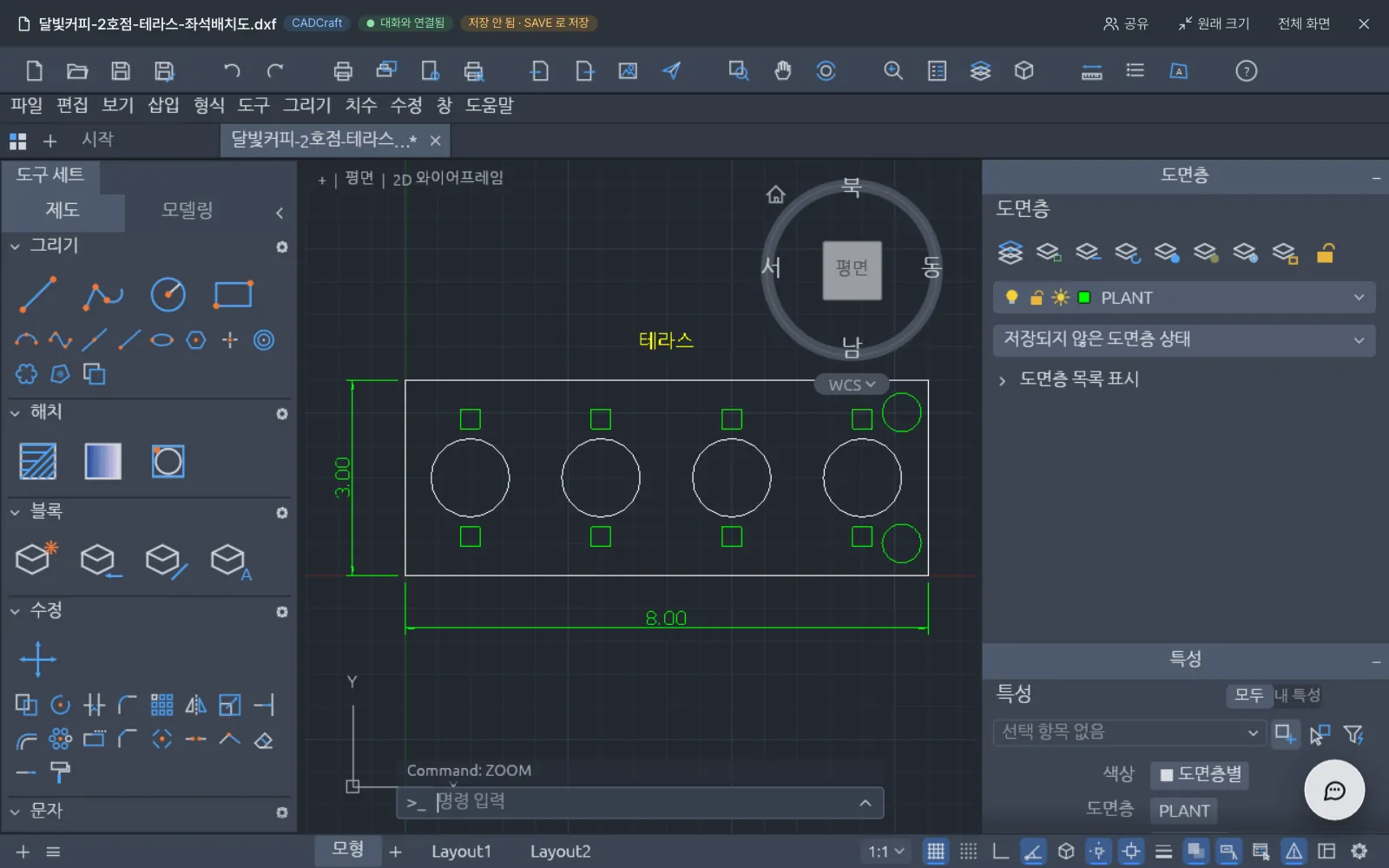Open the unsaved layer state dropdown
This screenshot has width=1389, height=868.
pyautogui.click(x=1184, y=339)
